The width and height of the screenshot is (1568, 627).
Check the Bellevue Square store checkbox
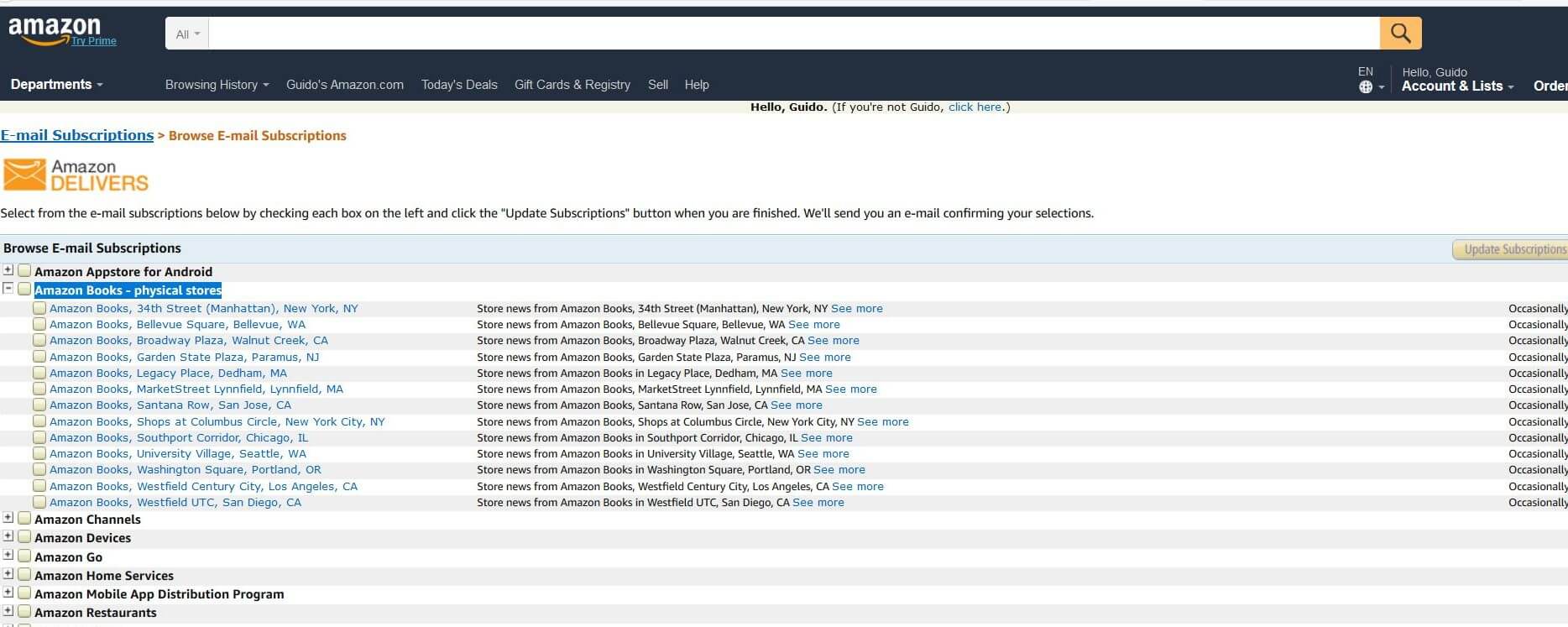(x=39, y=324)
